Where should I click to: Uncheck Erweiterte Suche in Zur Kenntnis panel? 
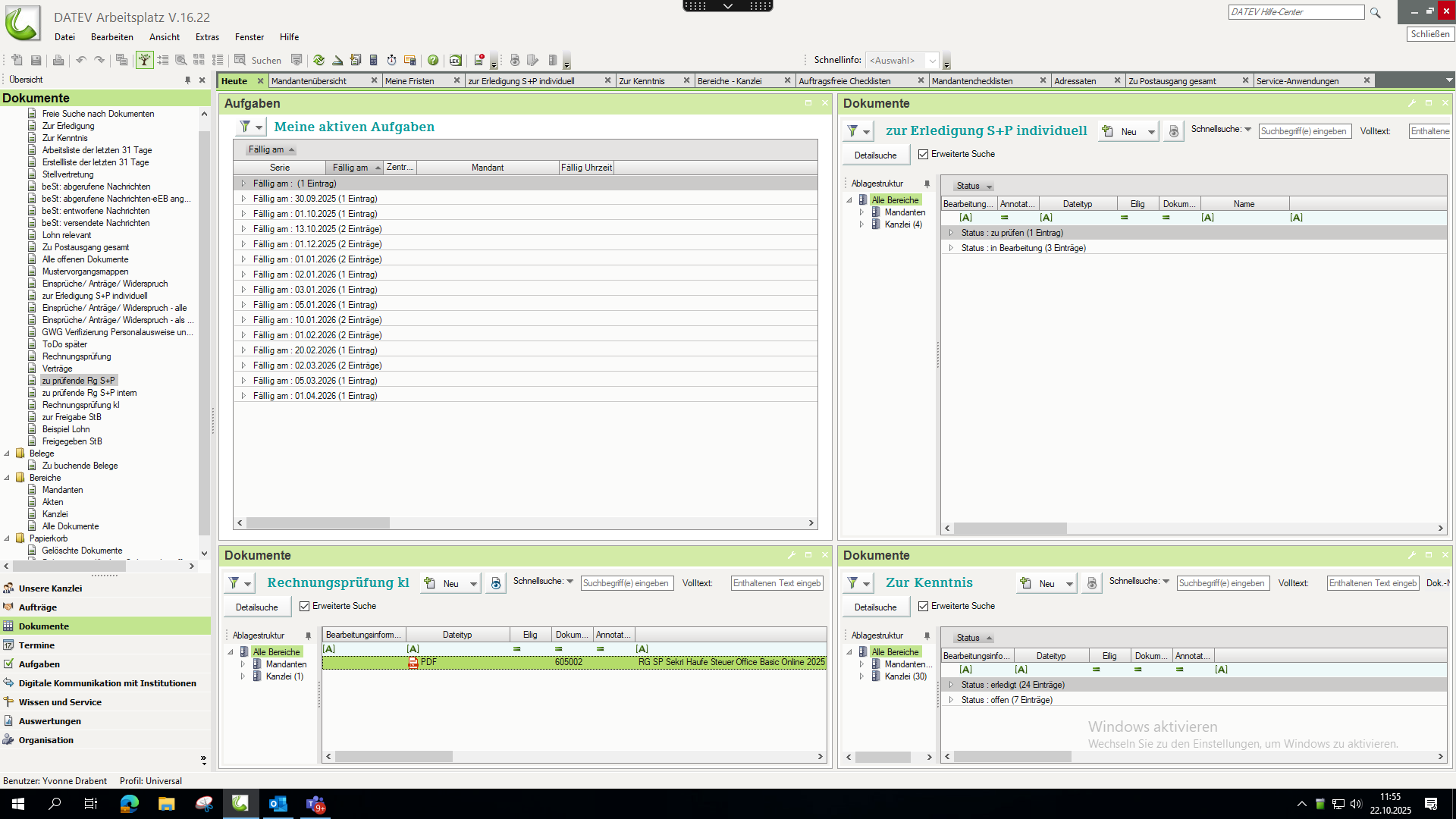tap(923, 606)
